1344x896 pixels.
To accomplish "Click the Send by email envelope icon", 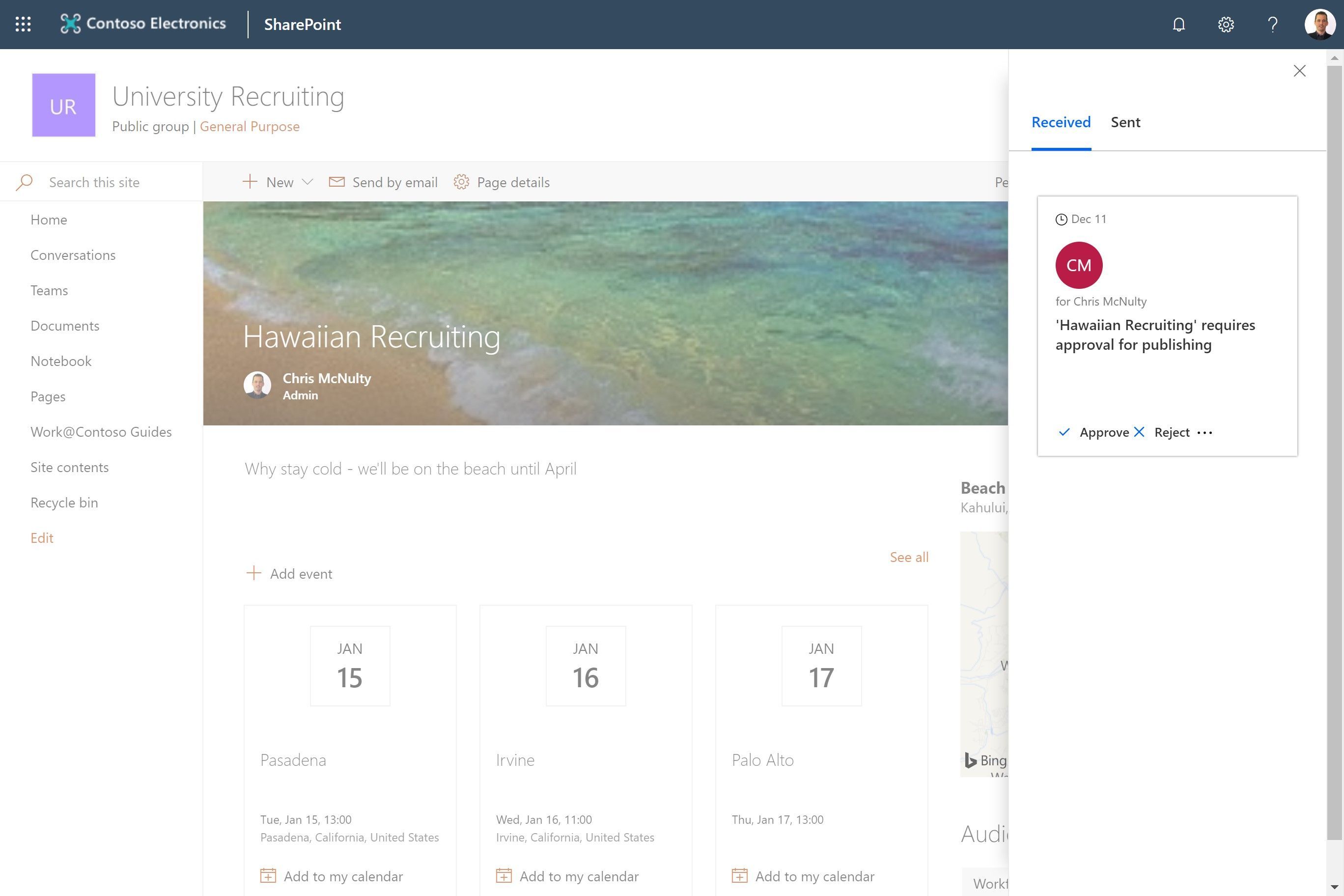I will (336, 182).
